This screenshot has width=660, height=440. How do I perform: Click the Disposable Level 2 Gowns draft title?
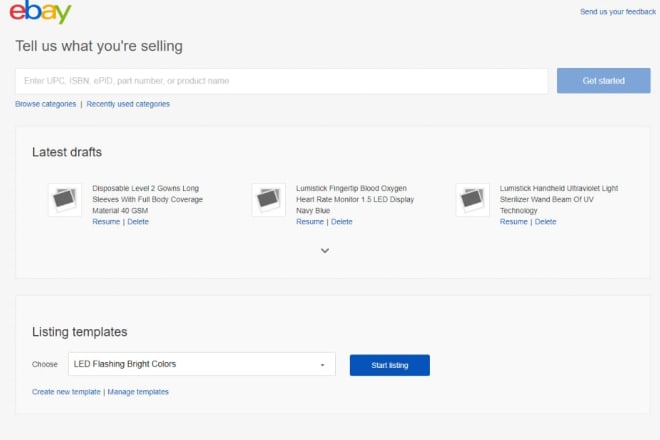147,199
